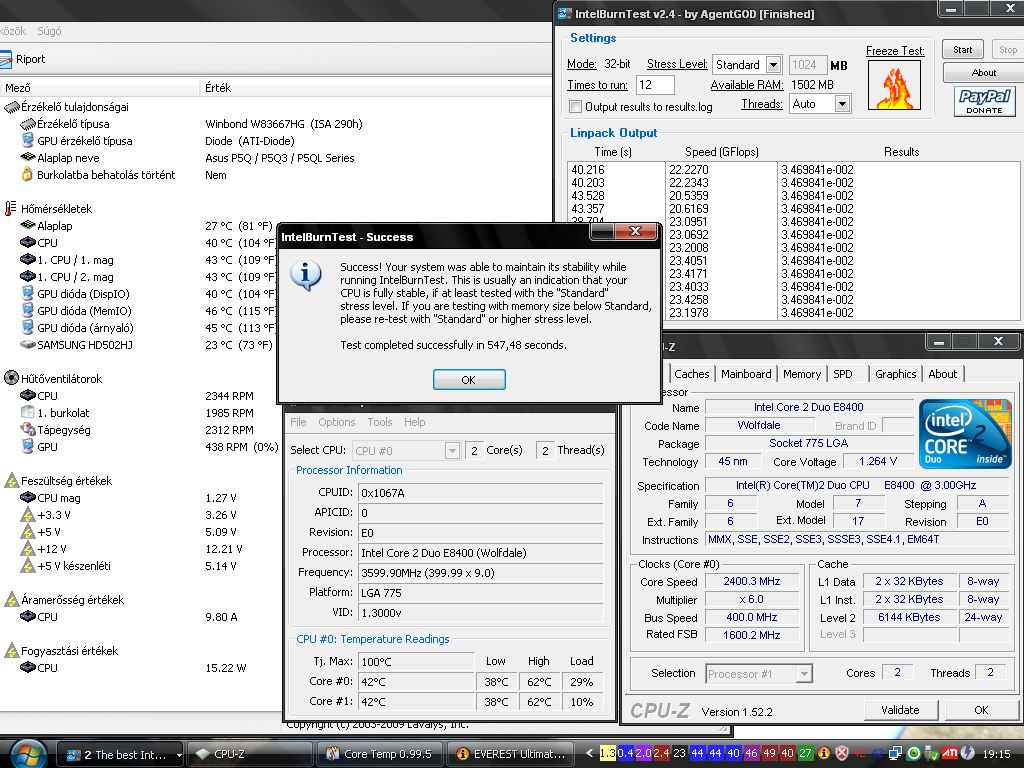Switch to the About tab in CPU-Z
The height and width of the screenshot is (768, 1024).
[942, 374]
